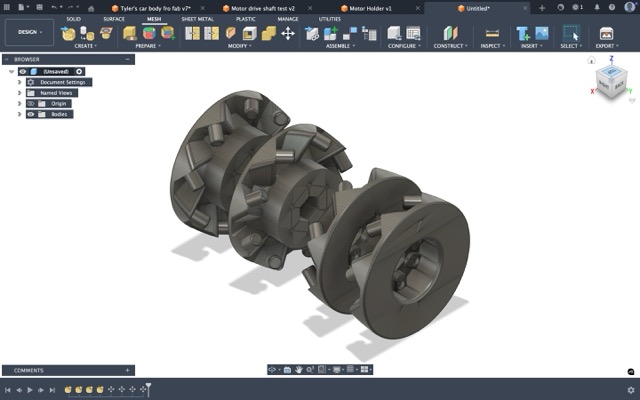Toggle visibility of the (Unsaved) root component
This screenshot has height=400, width=640.
coord(23,71)
